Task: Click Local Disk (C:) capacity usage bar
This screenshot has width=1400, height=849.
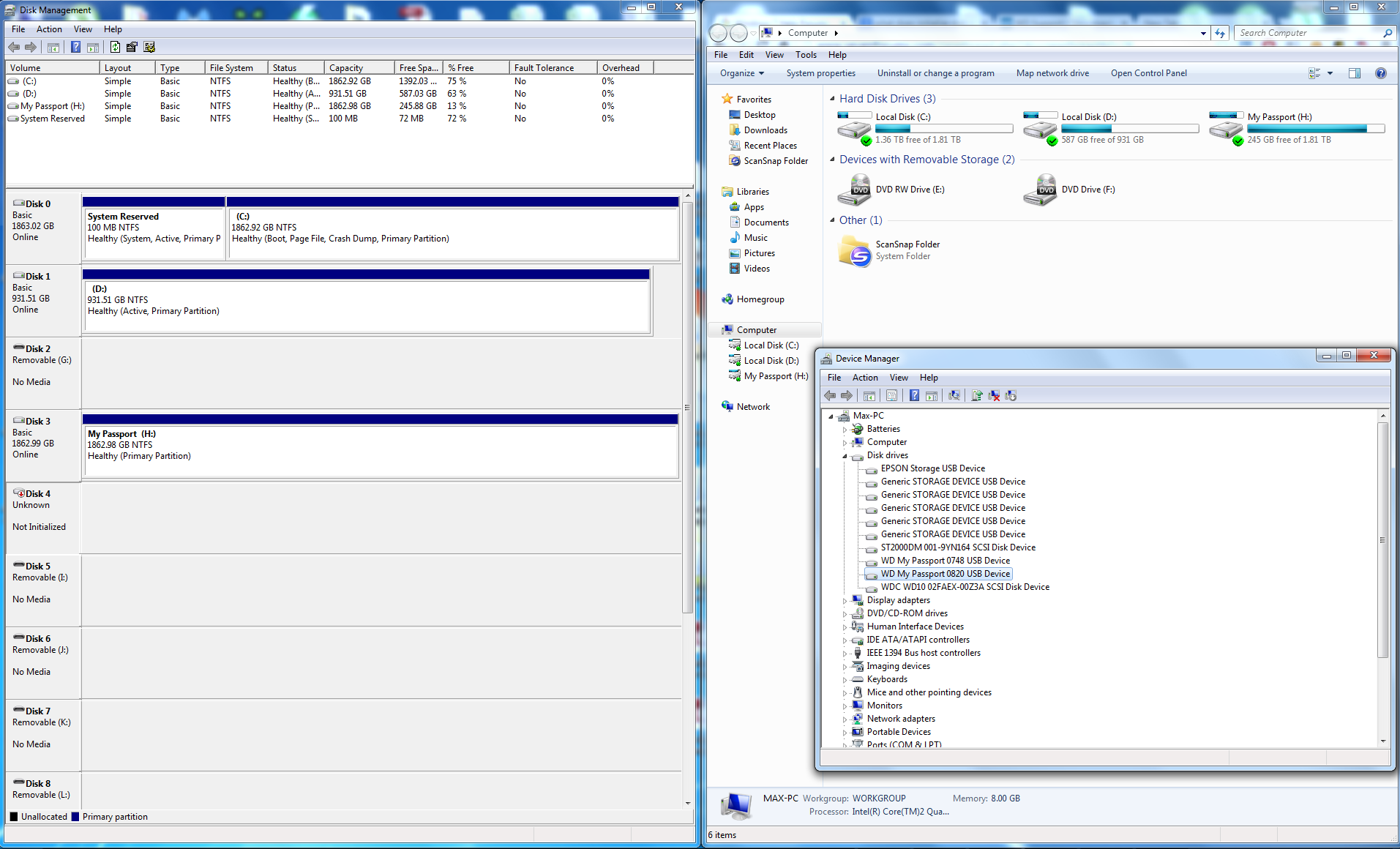Action: click(944, 129)
